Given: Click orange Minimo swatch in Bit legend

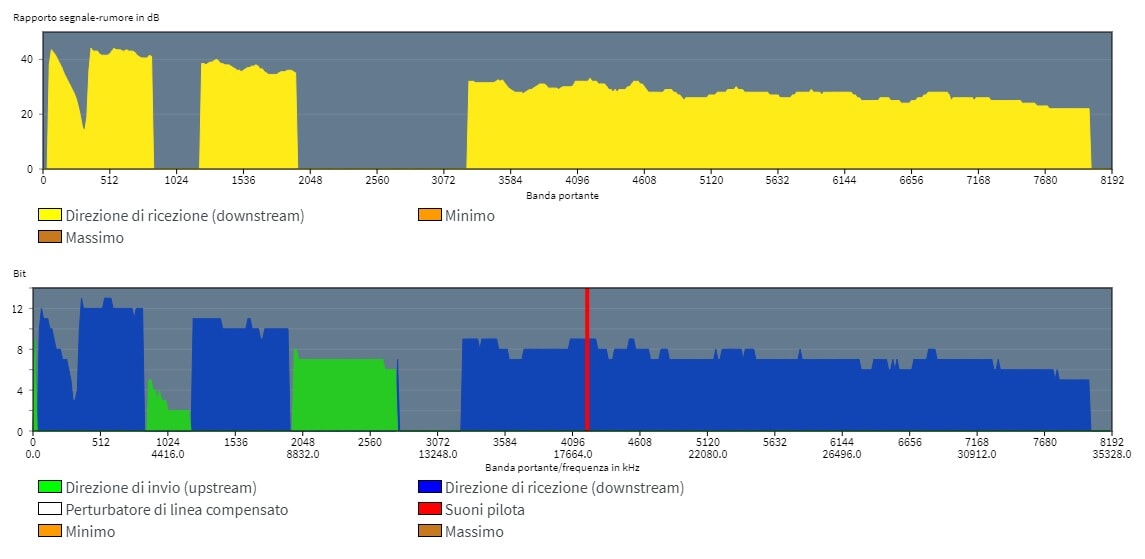Looking at the screenshot, I should tap(50, 532).
